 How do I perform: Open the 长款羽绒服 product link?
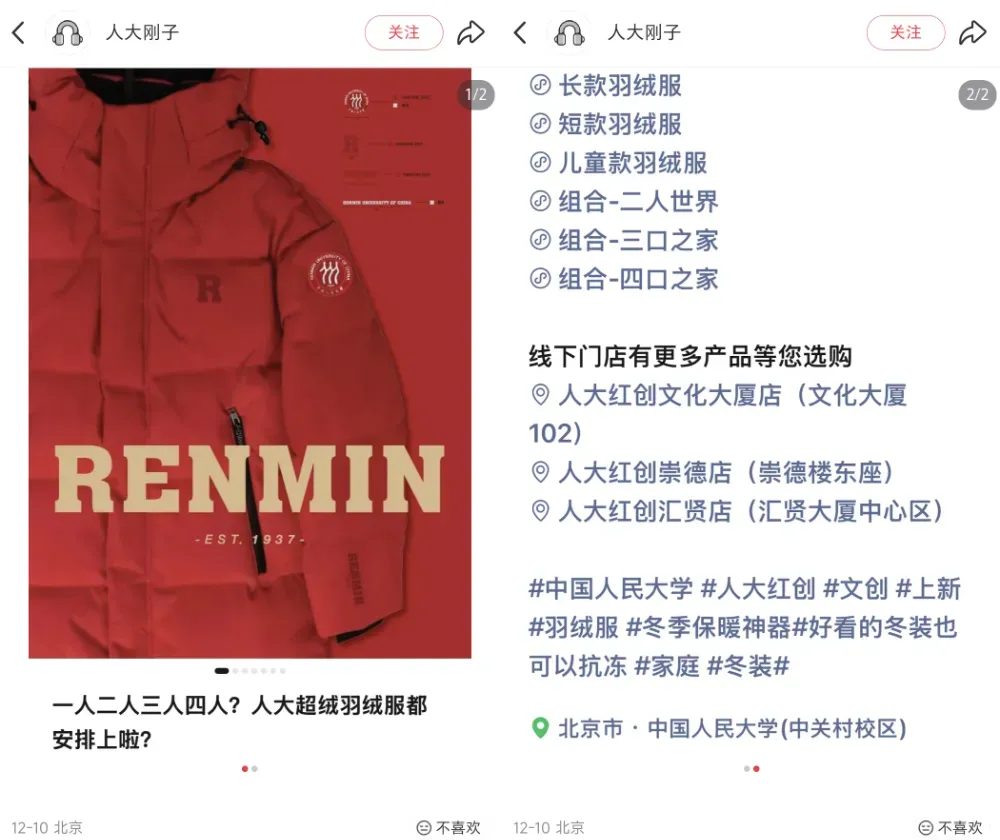606,85
